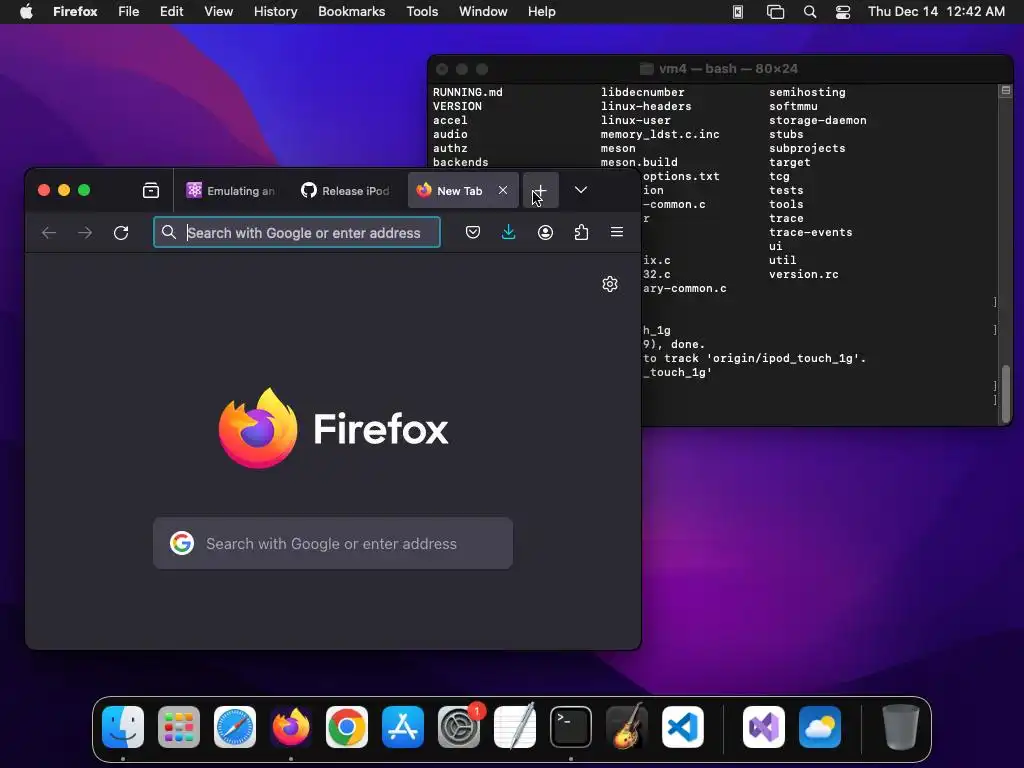1024x768 pixels.
Task: Open the Window menu
Action: click(x=483, y=12)
